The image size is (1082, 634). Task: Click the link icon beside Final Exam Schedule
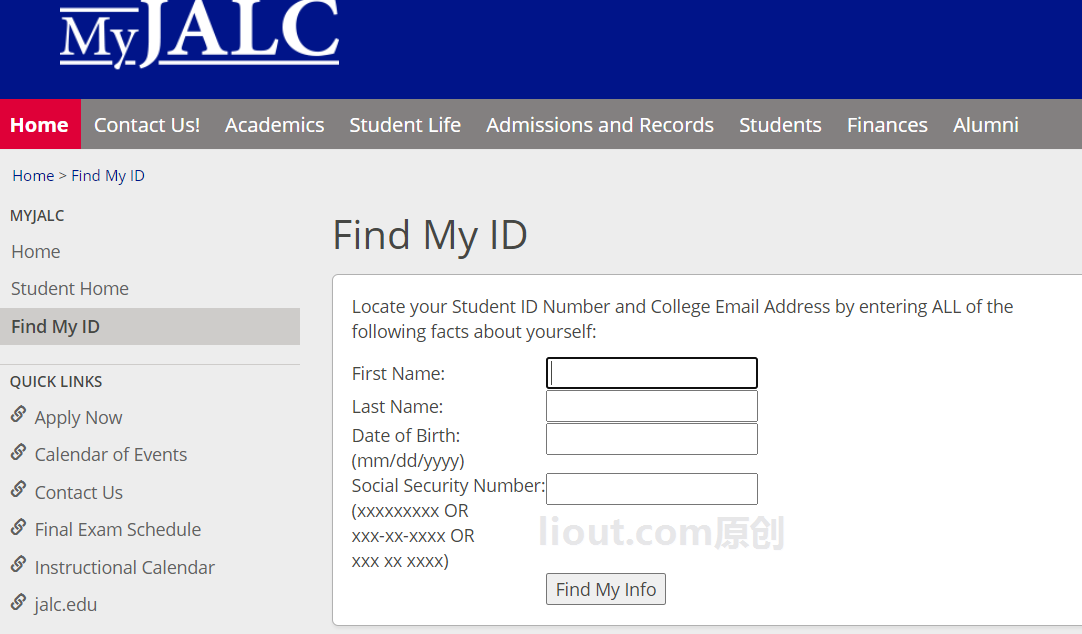[x=19, y=527]
